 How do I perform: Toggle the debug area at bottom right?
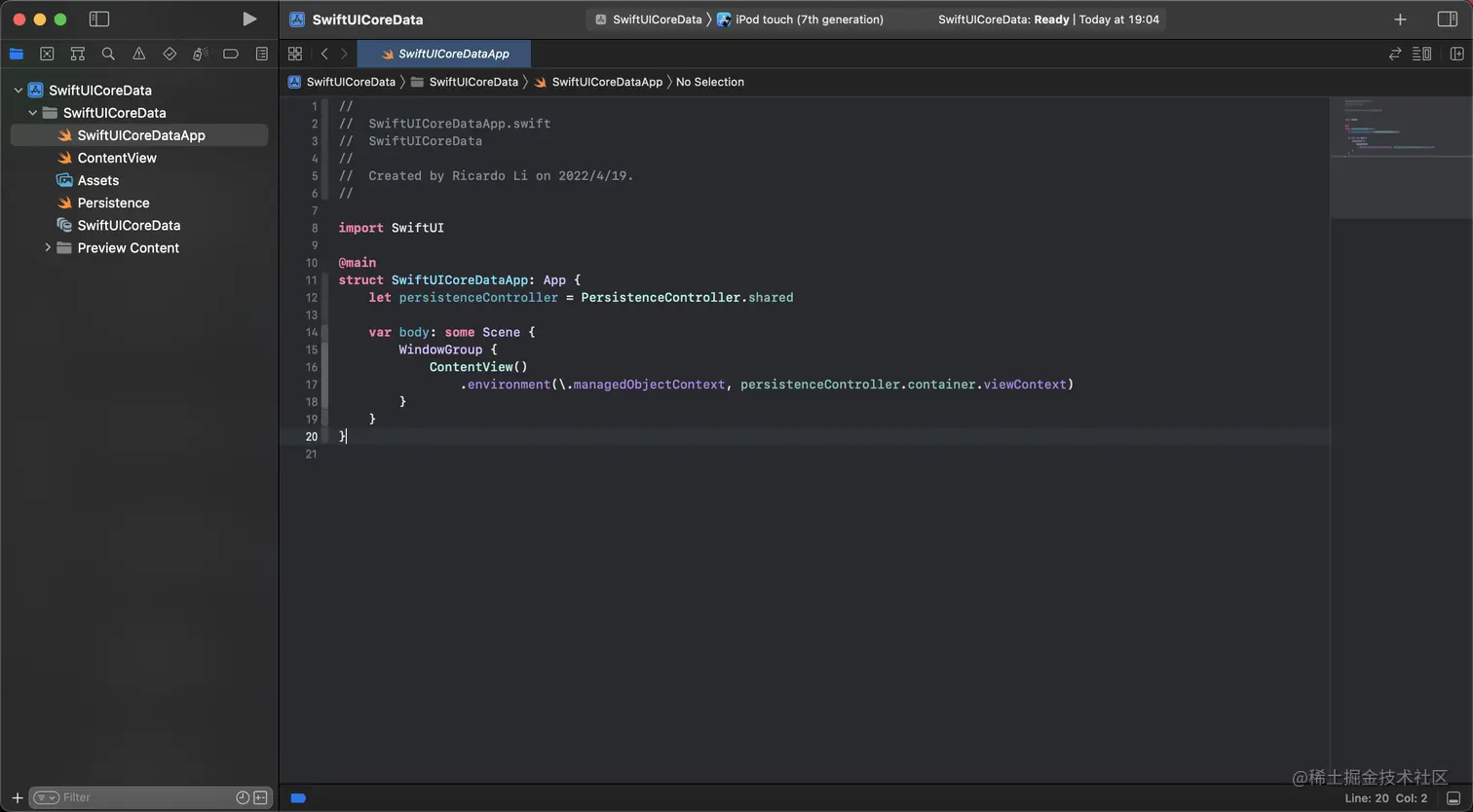point(1453,798)
